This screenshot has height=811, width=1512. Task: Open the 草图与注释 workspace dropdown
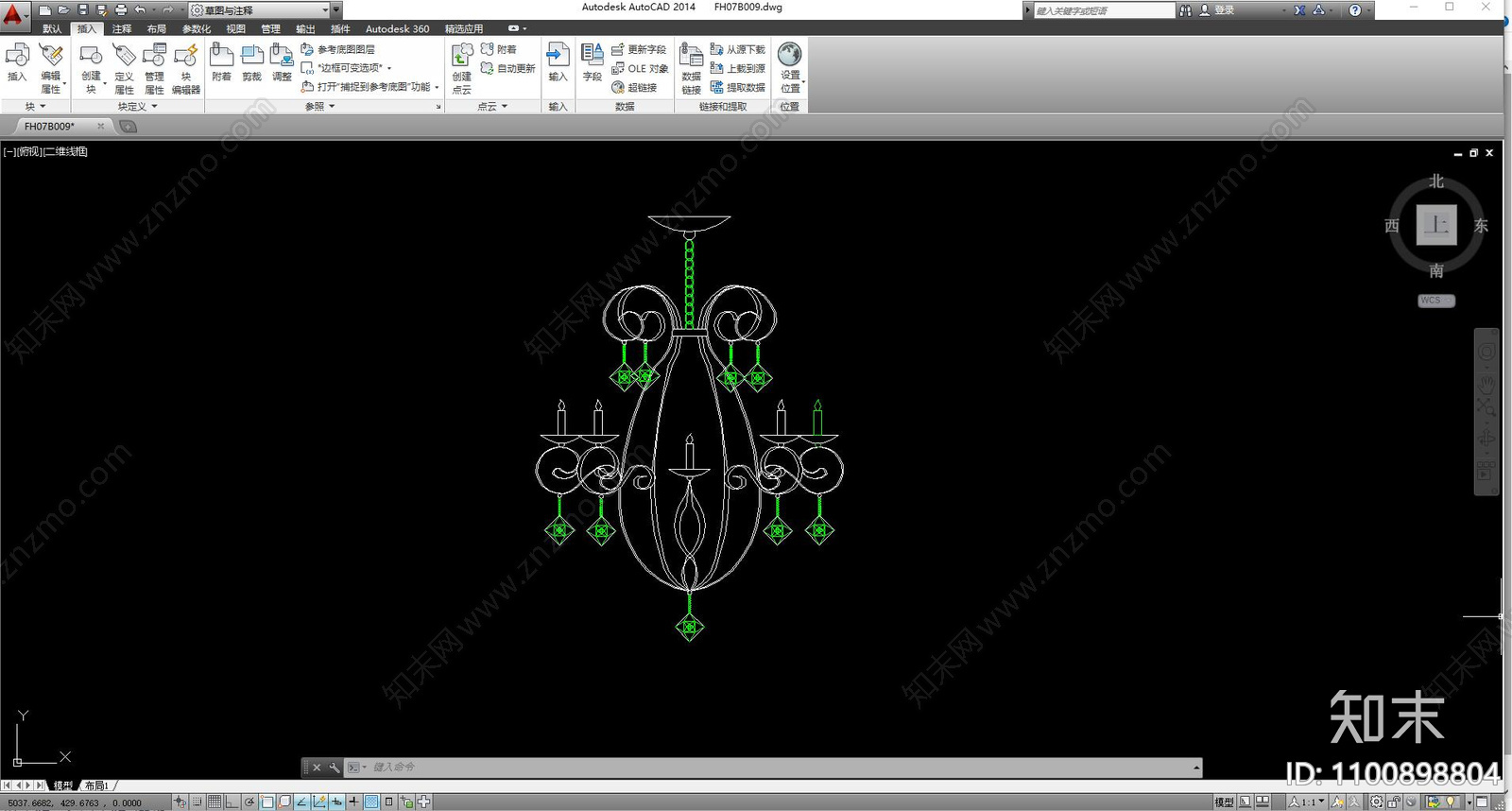tap(260, 10)
